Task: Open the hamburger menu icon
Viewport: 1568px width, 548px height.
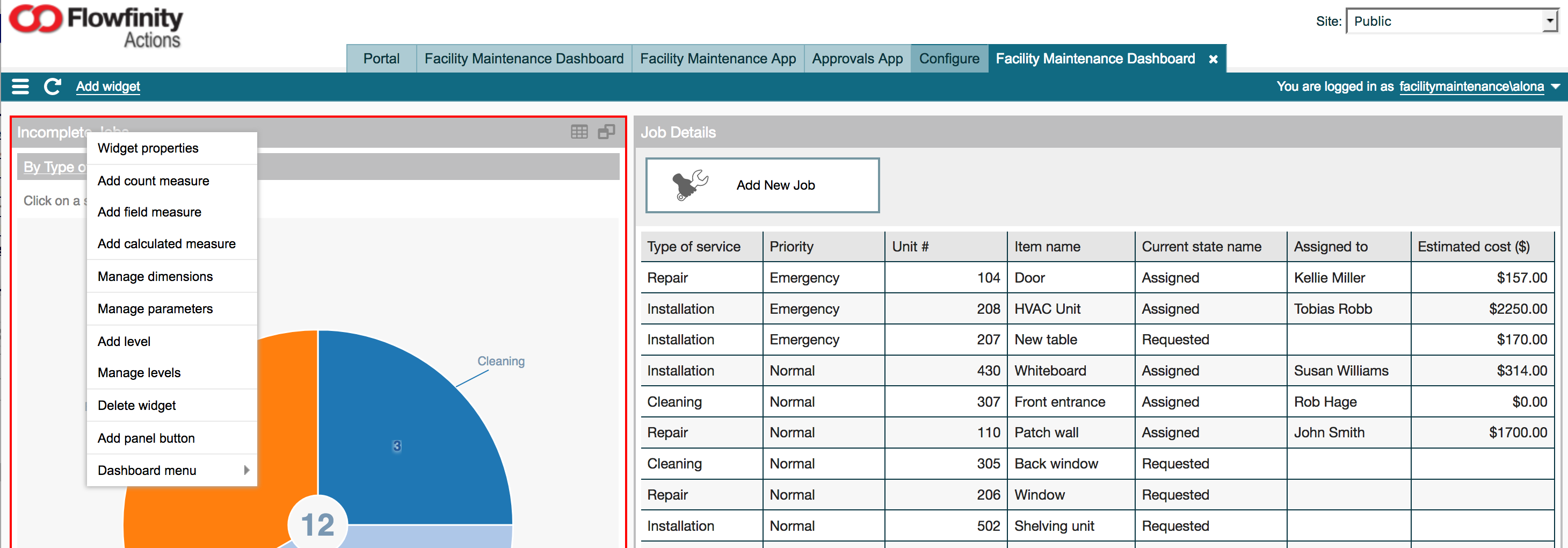Action: pyautogui.click(x=20, y=86)
